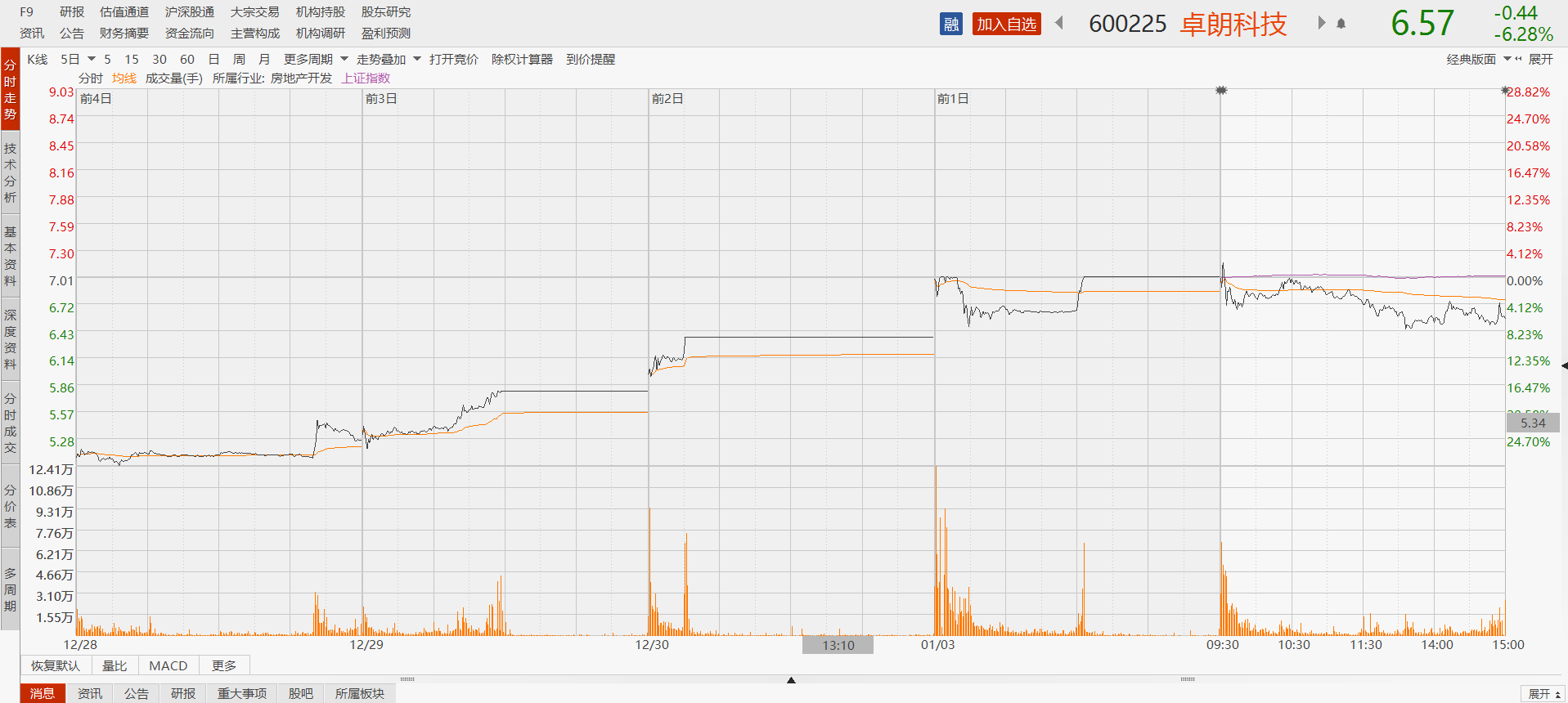The width and height of the screenshot is (1568, 703).
Task: Open 机构调研 in the top menu
Action: click(x=321, y=34)
